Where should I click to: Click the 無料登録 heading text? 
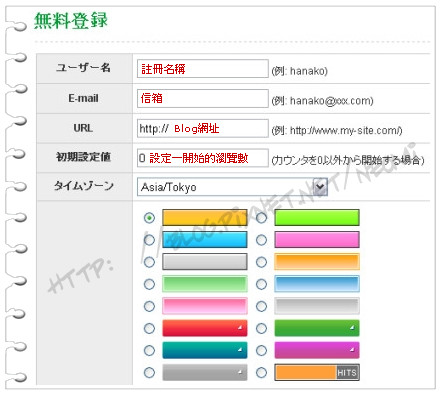71,21
